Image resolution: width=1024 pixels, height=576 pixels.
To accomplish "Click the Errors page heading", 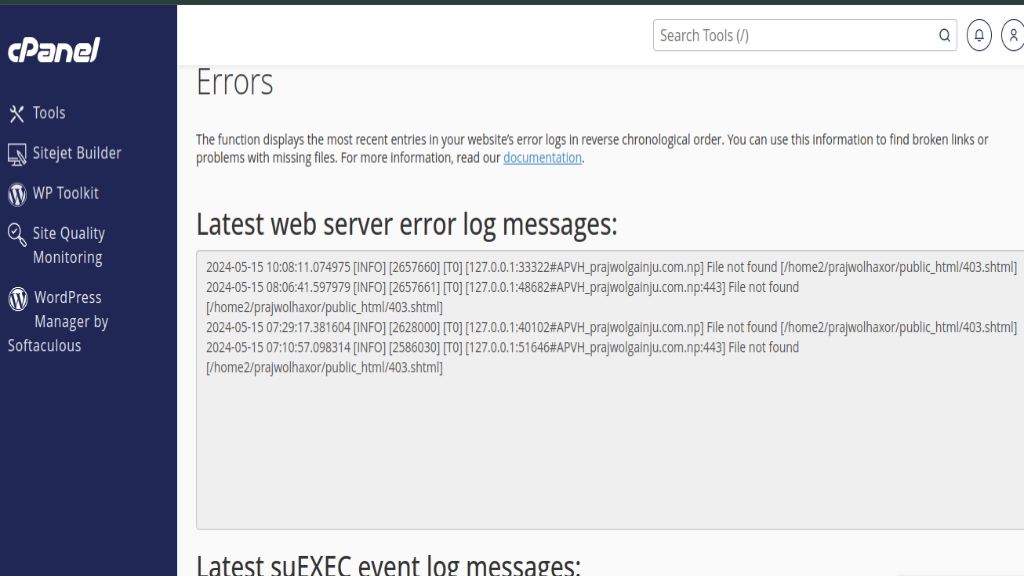I will coord(235,83).
